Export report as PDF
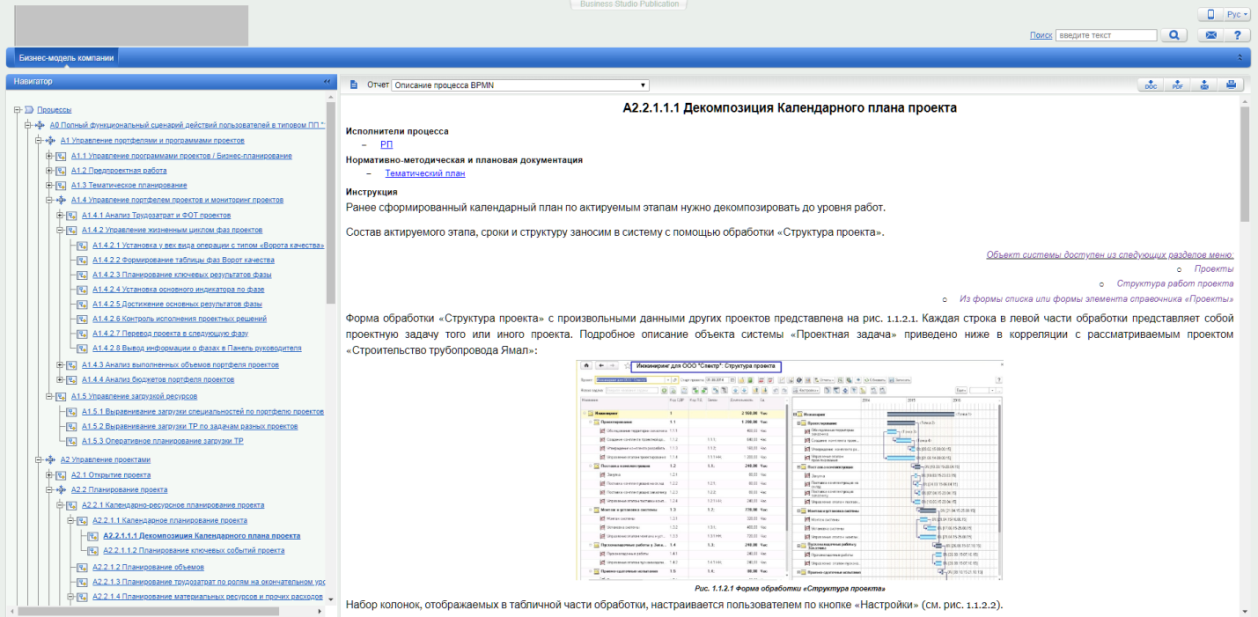 point(1177,85)
